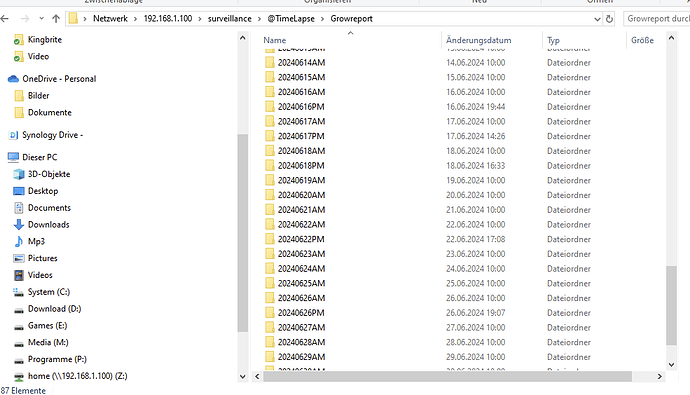Select folder icon of 20240618PM
The height and width of the screenshot is (395, 690).
[x=270, y=165]
